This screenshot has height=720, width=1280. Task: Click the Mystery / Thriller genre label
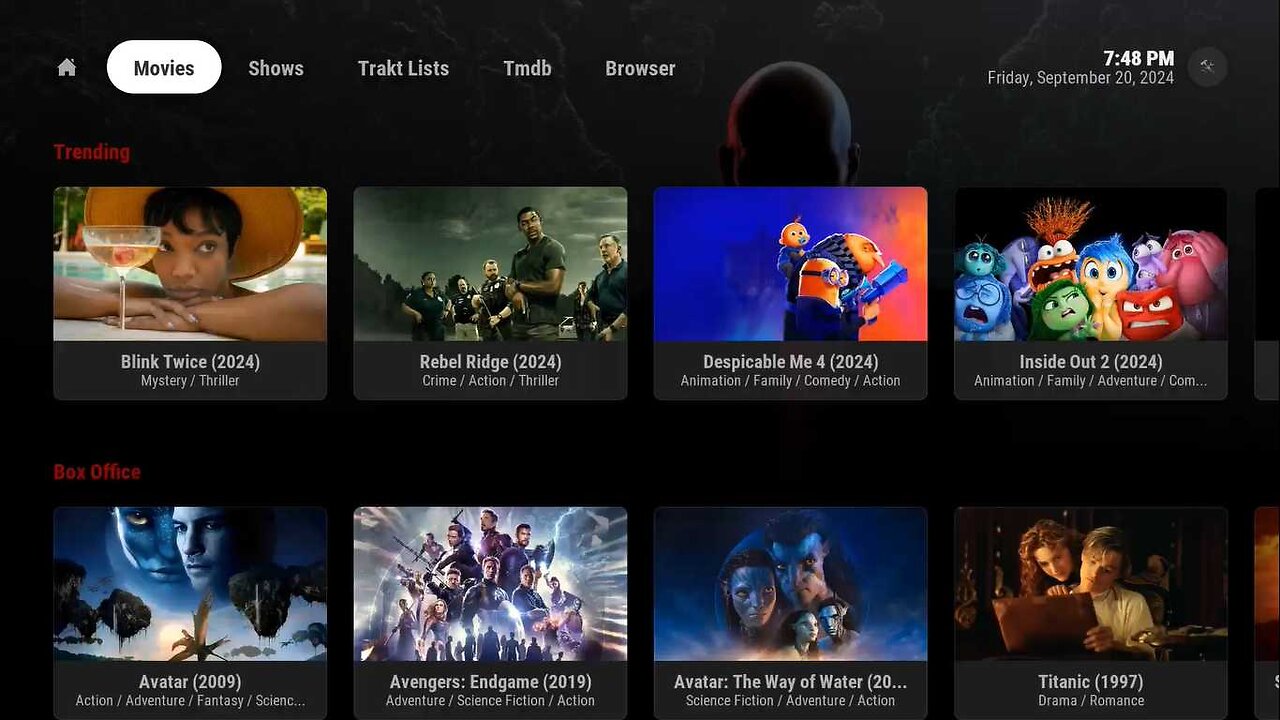point(190,381)
